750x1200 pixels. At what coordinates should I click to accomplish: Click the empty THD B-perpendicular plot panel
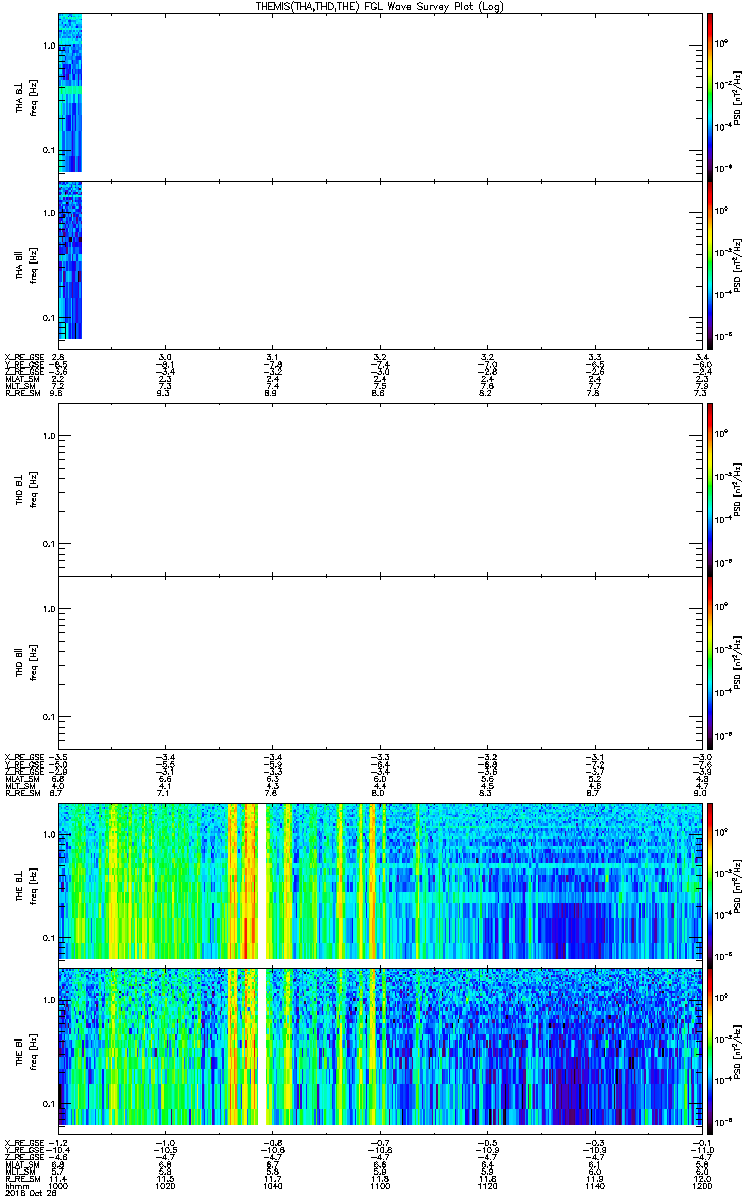[380, 488]
